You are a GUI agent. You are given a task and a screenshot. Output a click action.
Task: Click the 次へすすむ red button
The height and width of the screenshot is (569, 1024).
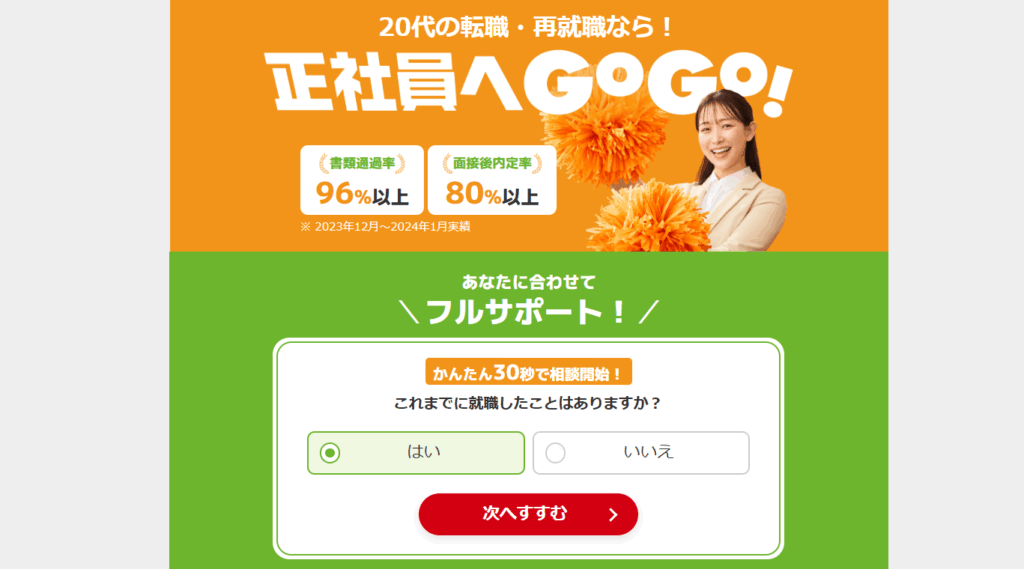click(x=528, y=514)
